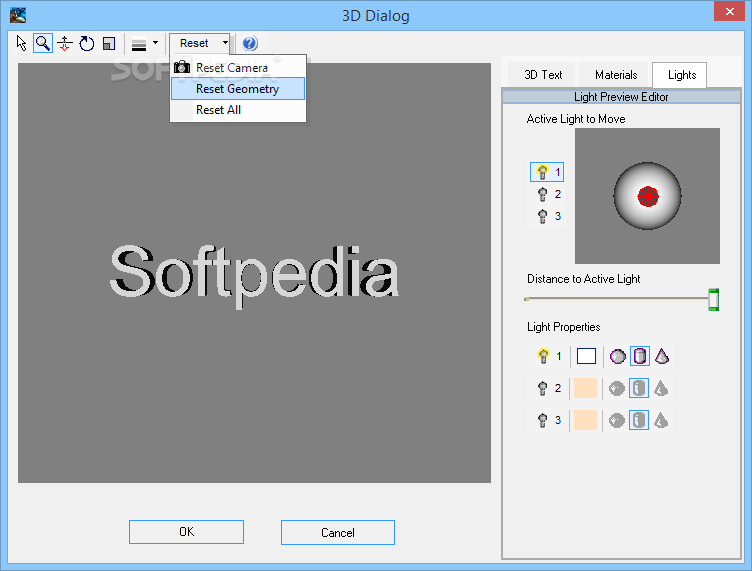Select cylinder light type for light 3
The height and width of the screenshot is (571, 752).
[x=639, y=420]
